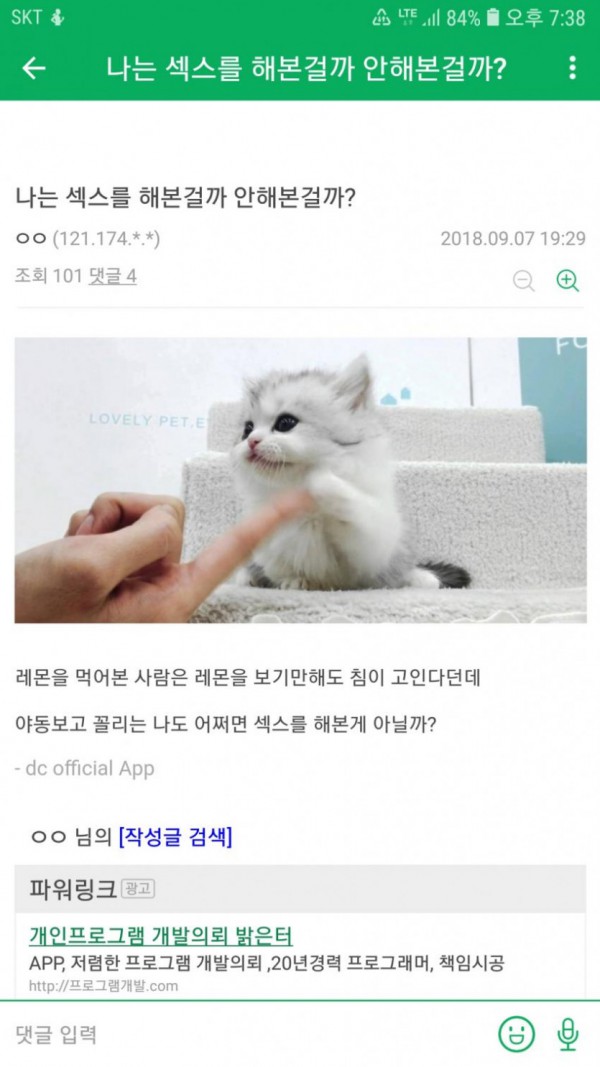Image resolution: width=600 pixels, height=1067 pixels.
Task: Tap the microphone voice input icon
Action: [x=568, y=1034]
